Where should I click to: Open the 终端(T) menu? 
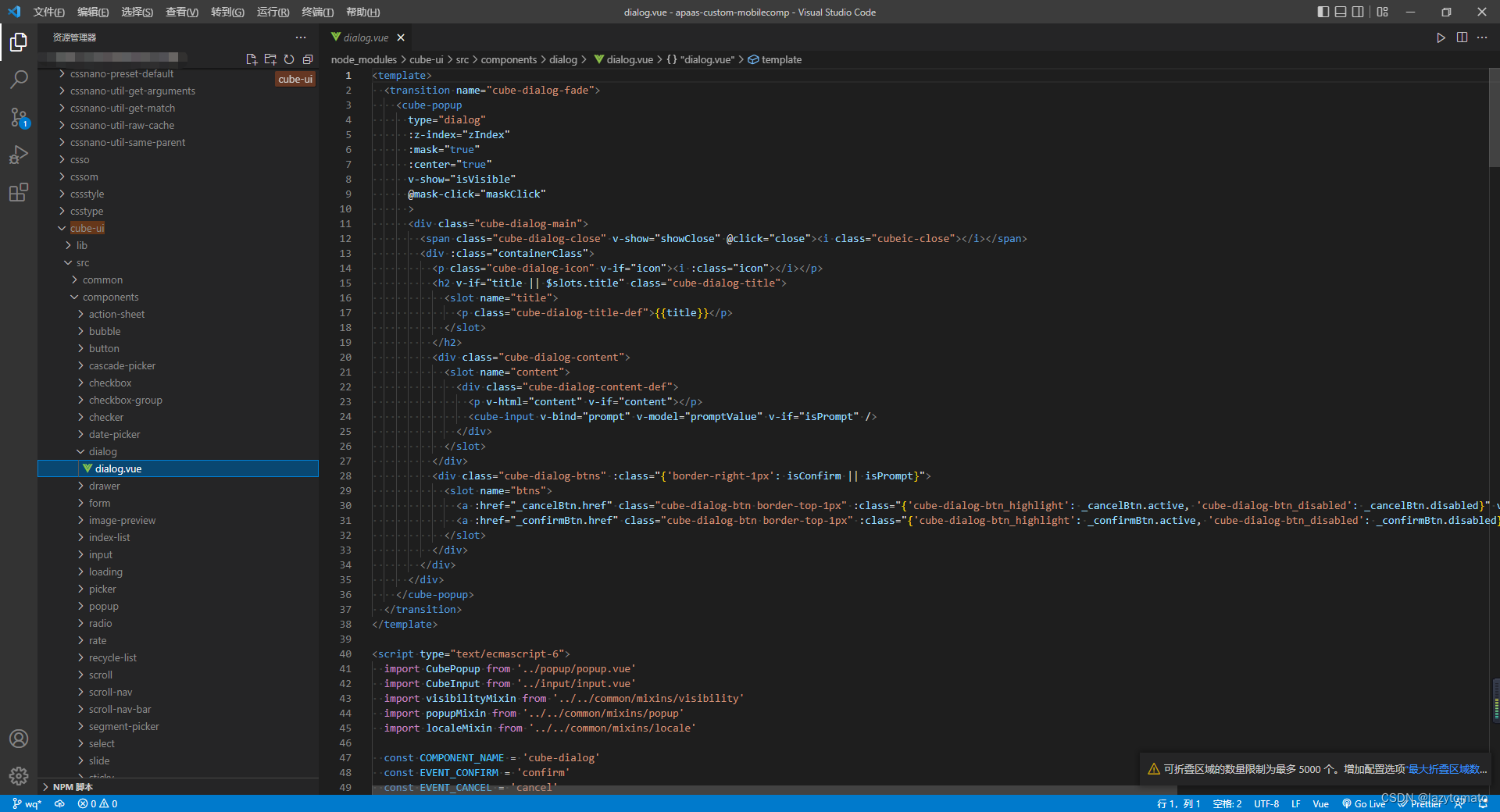(x=317, y=12)
